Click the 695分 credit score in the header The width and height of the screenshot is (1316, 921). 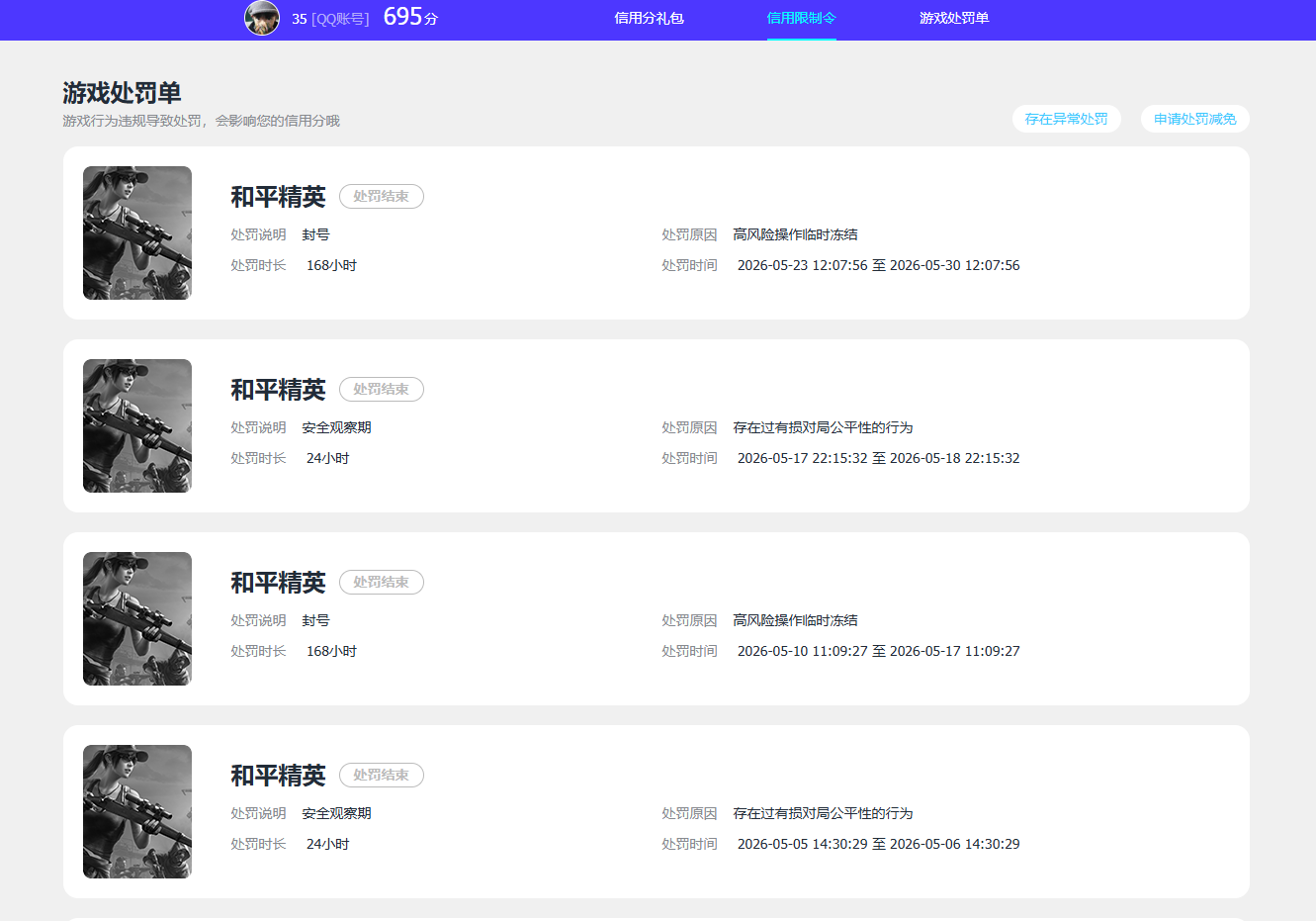click(410, 17)
